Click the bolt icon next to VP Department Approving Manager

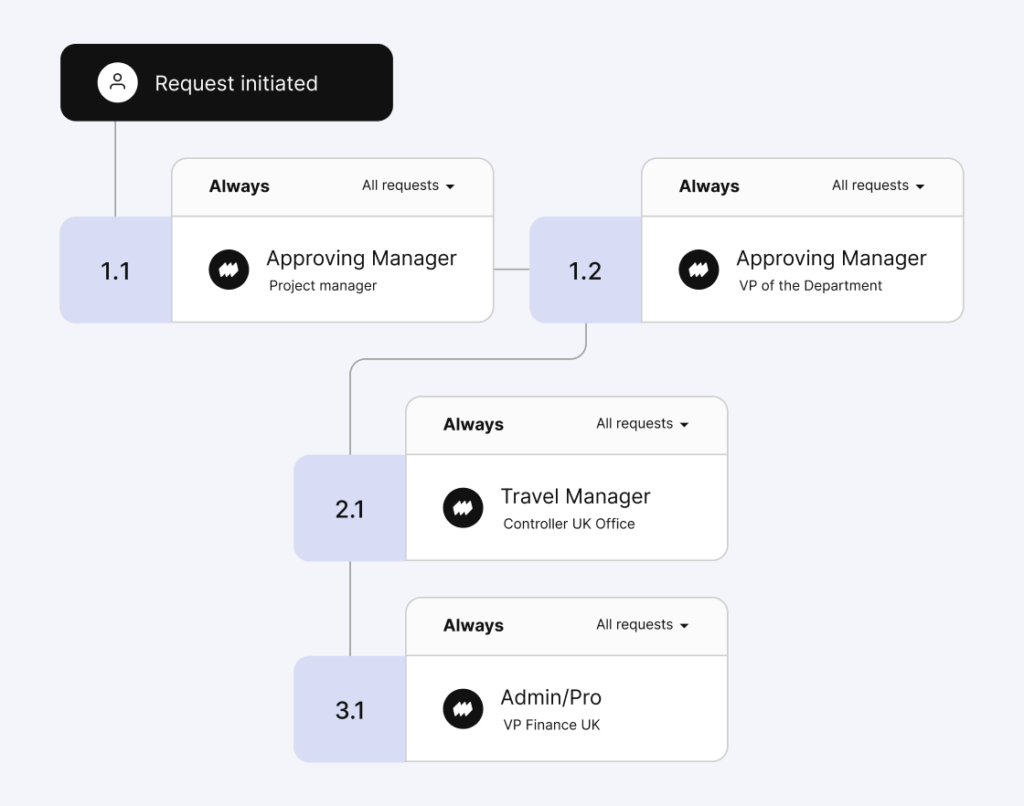[699, 269]
